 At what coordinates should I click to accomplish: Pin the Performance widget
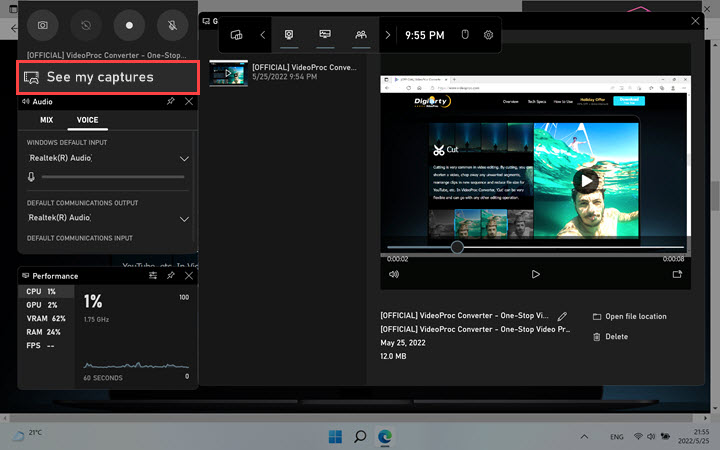pos(171,275)
